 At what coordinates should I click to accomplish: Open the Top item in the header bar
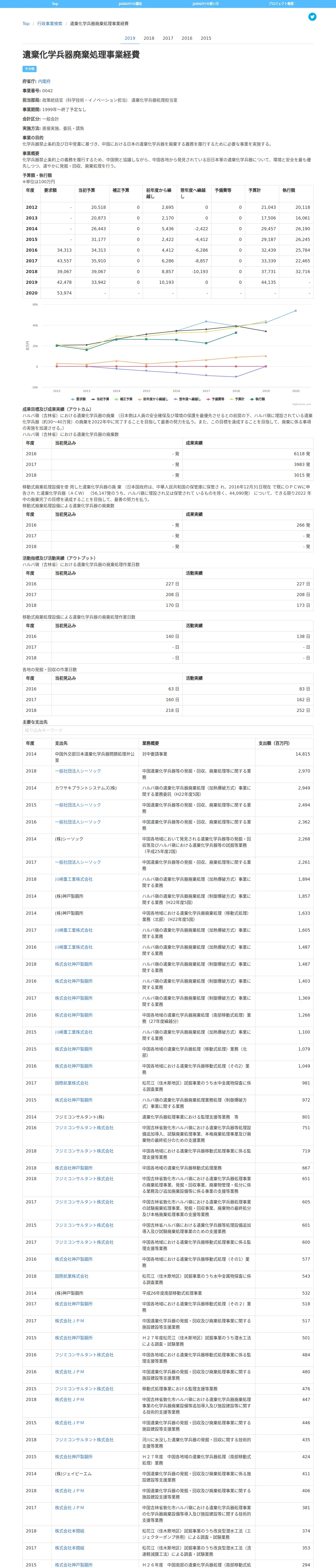pos(55,4)
